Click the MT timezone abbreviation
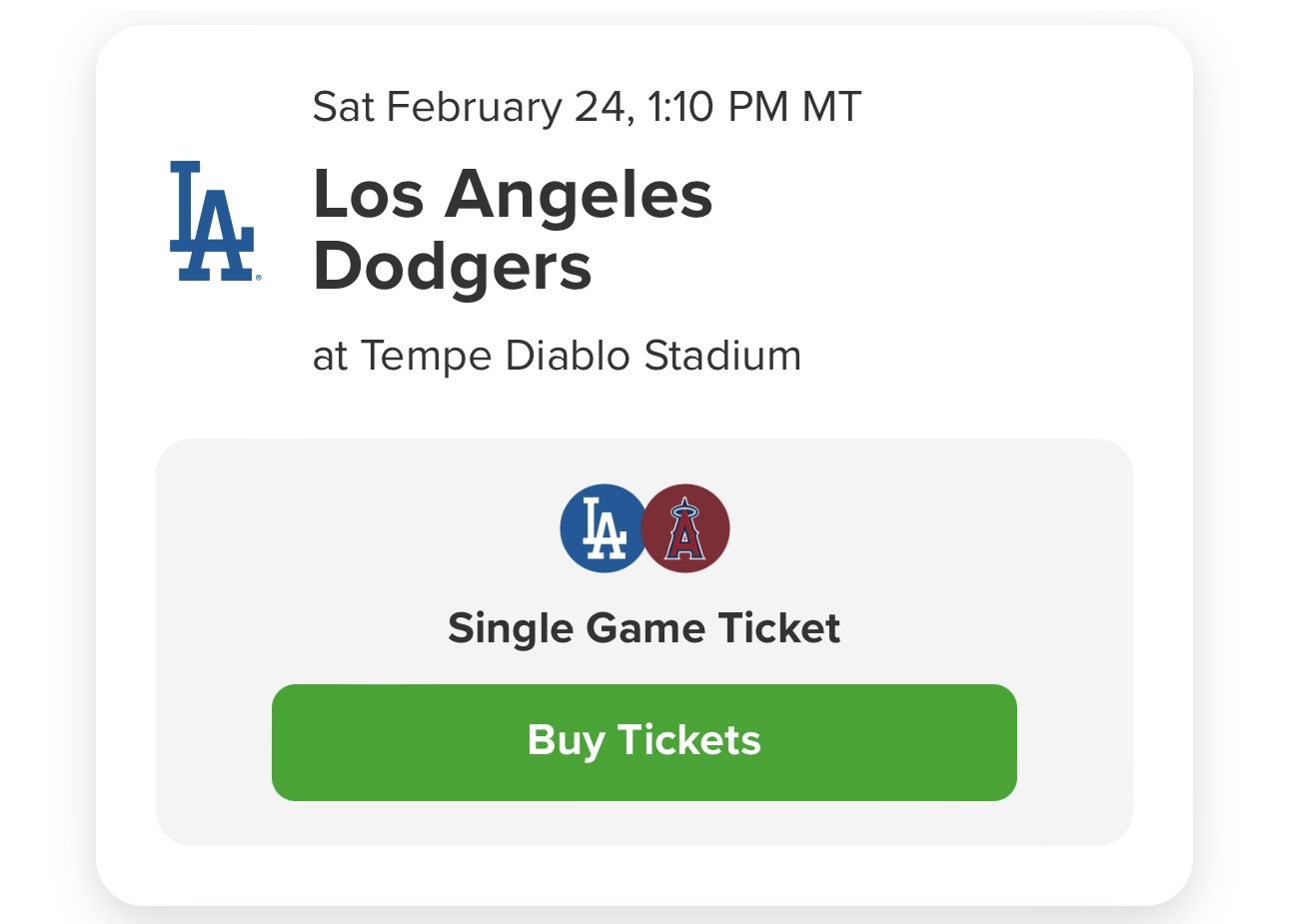This screenshot has width=1289, height=924. (x=831, y=107)
